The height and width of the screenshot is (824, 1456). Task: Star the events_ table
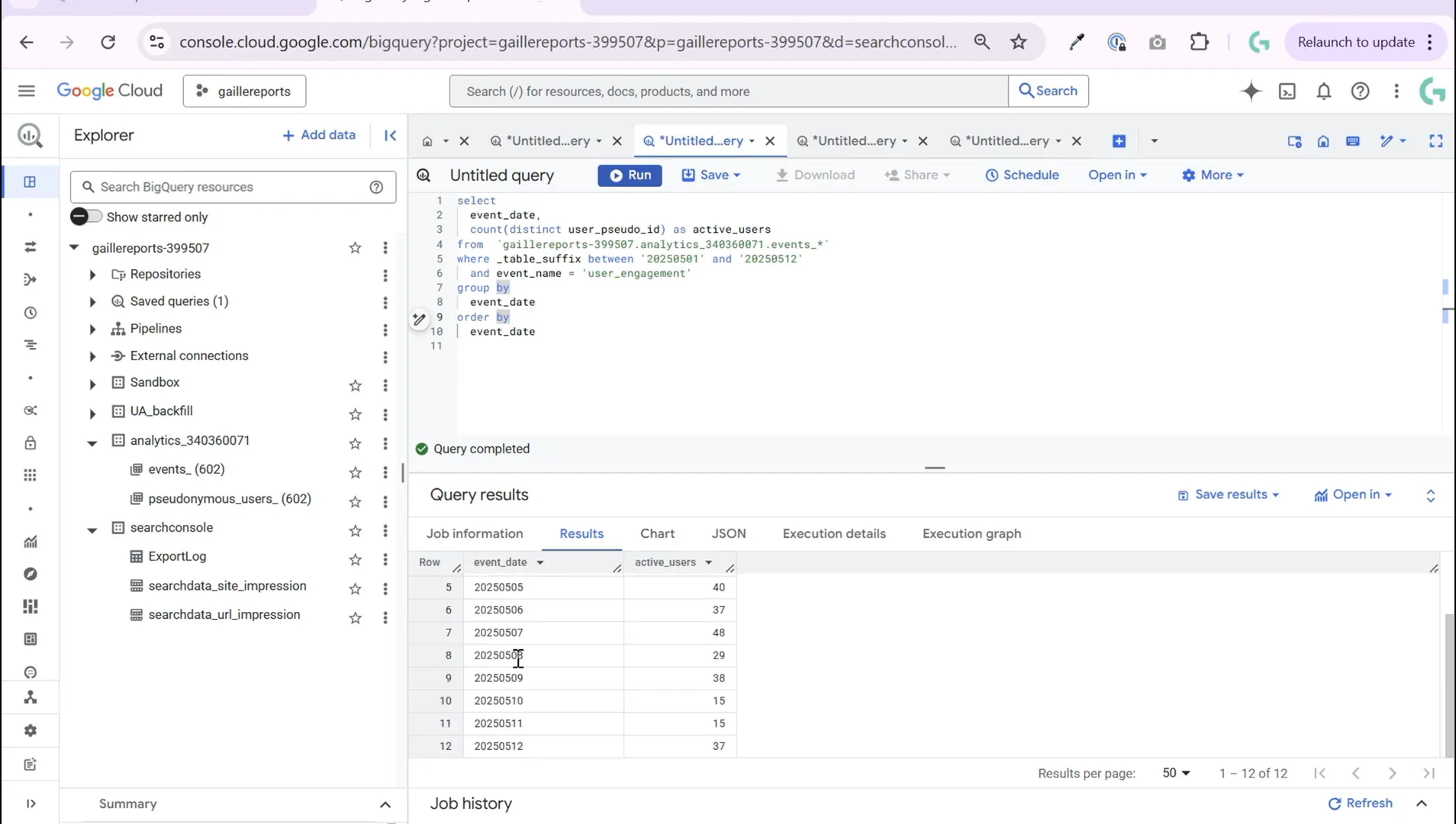point(355,472)
